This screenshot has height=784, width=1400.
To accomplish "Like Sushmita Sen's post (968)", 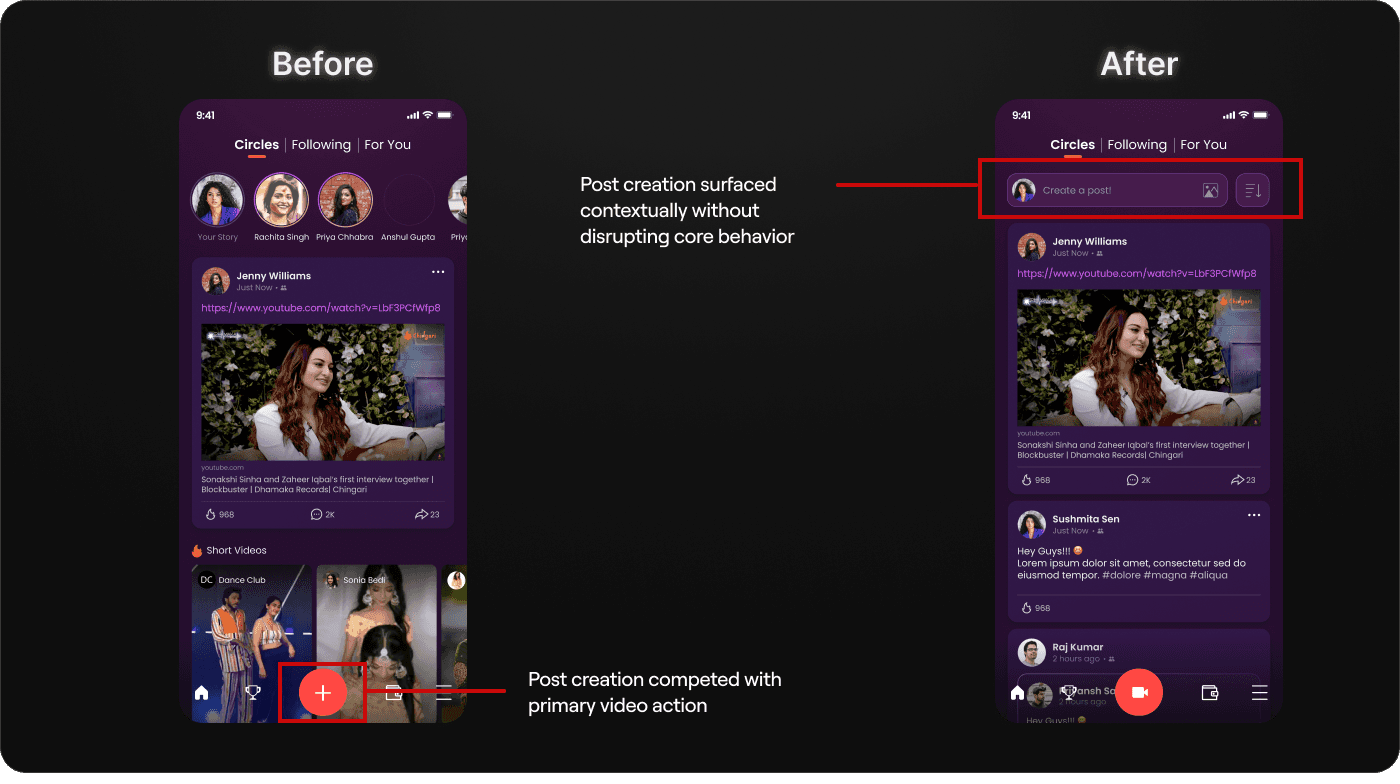I will point(1035,607).
